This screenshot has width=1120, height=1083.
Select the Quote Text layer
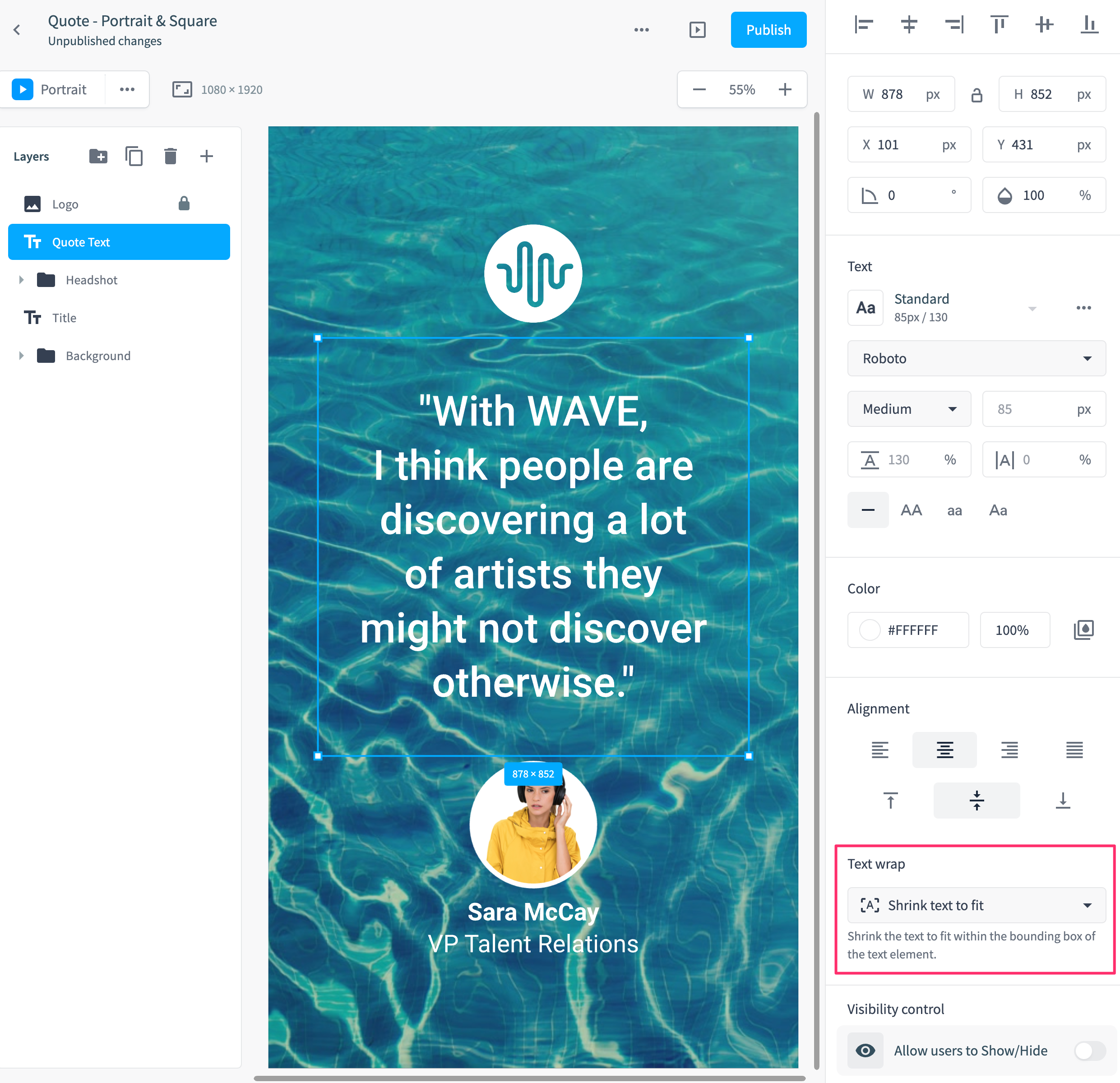pyautogui.click(x=119, y=242)
